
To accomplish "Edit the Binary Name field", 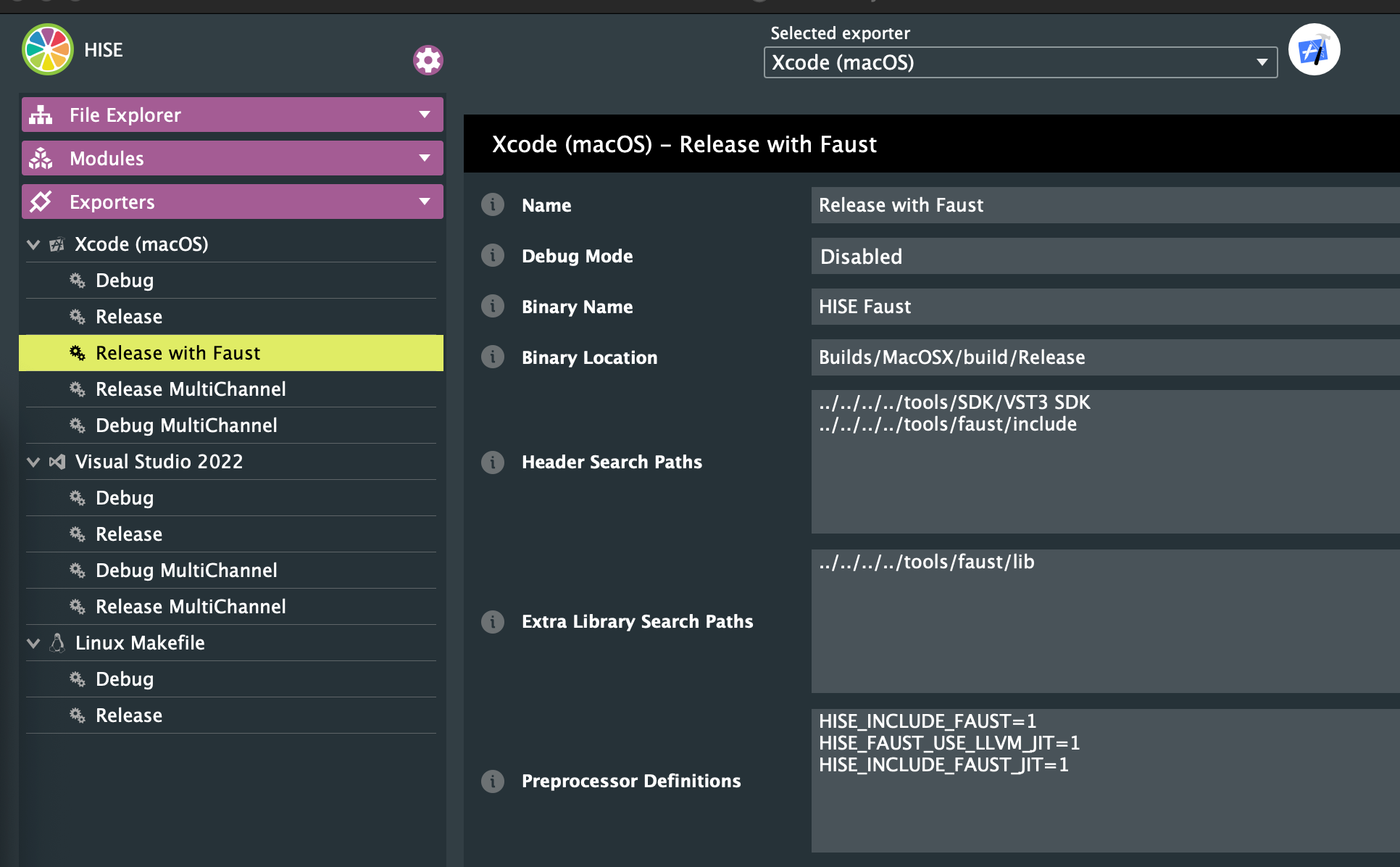I will [x=1106, y=307].
